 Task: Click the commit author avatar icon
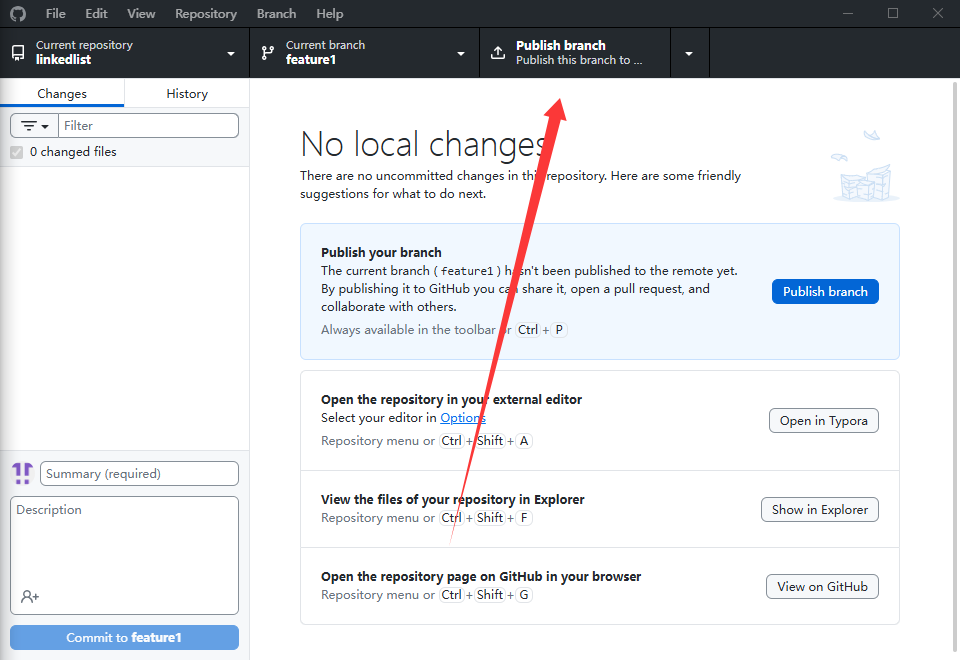pyautogui.click(x=22, y=473)
